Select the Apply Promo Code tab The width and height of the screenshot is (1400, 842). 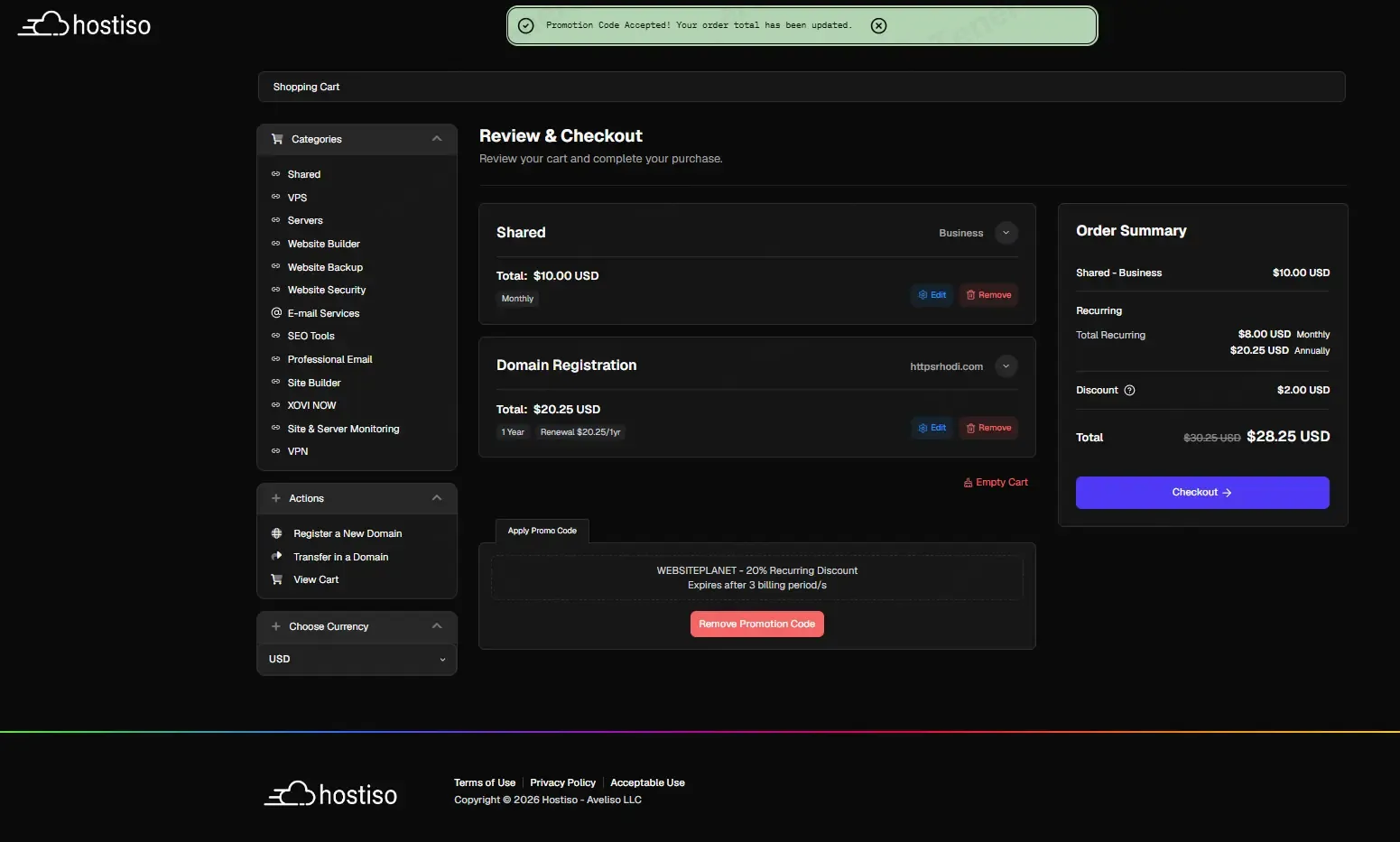(x=542, y=531)
